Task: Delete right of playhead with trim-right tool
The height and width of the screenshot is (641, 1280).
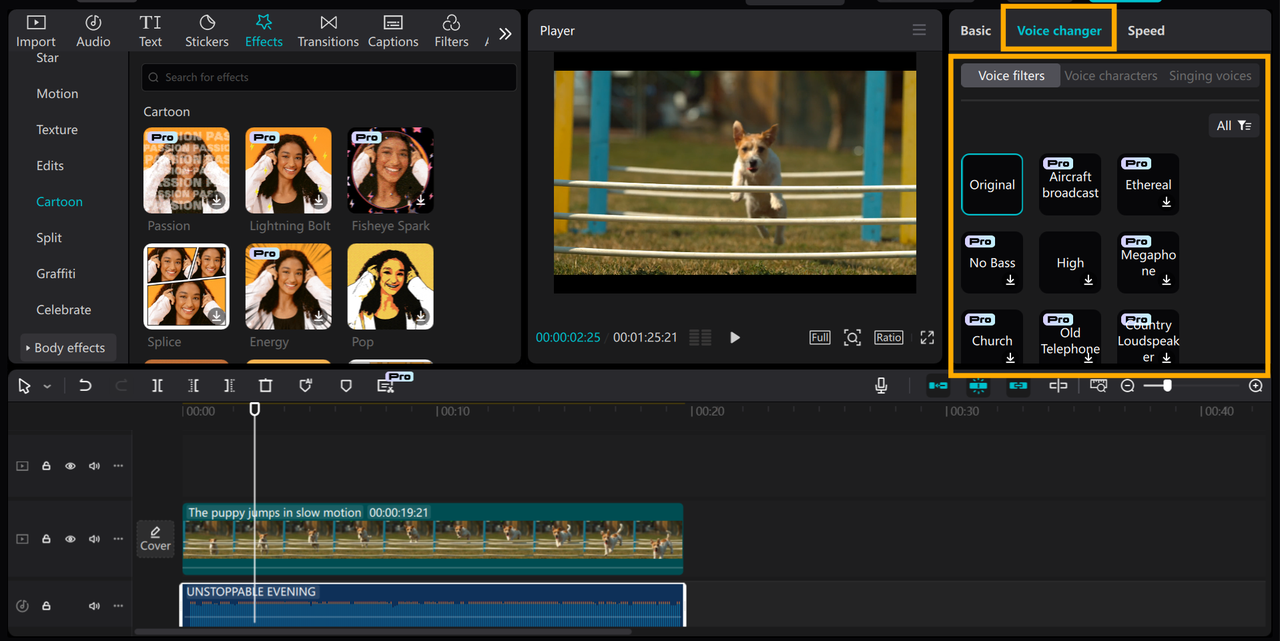Action: tap(229, 385)
